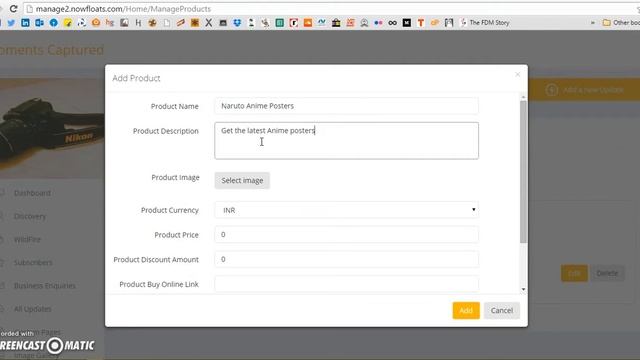Image resolution: width=640 pixels, height=360 pixels.
Task: Open the infinity-symbol bookmark icon
Action: (x=392, y=23)
